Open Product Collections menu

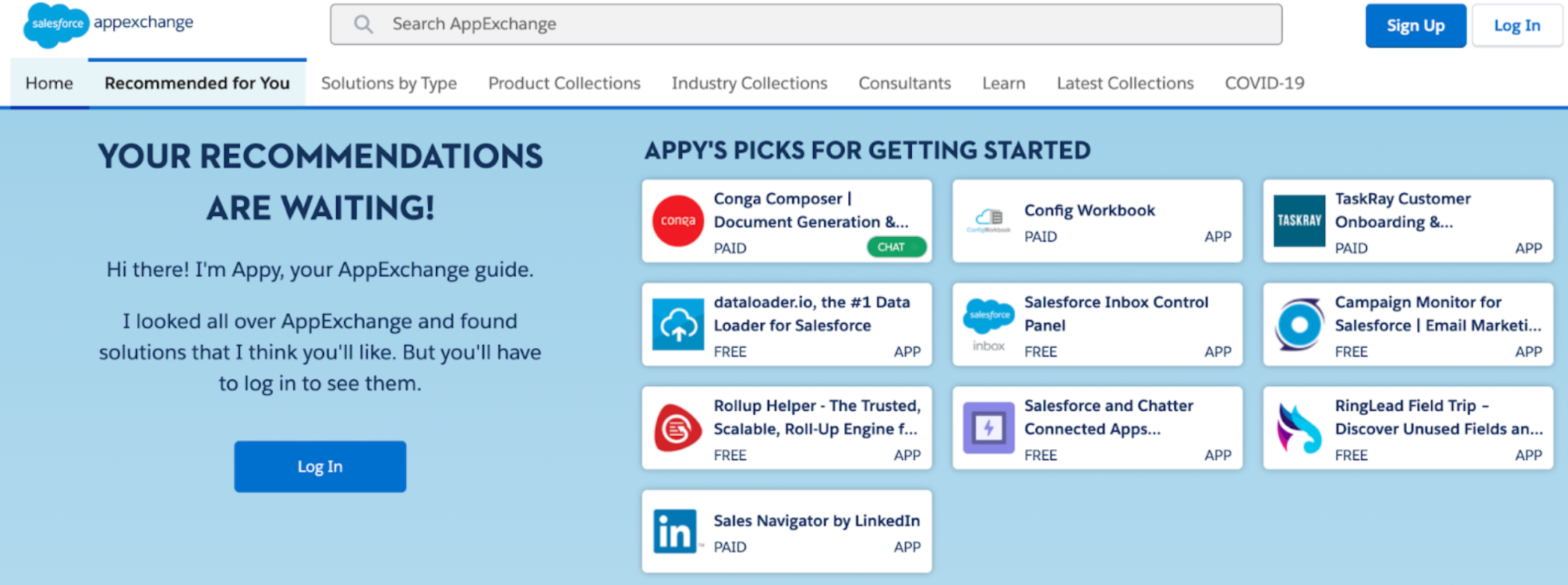pyautogui.click(x=564, y=83)
